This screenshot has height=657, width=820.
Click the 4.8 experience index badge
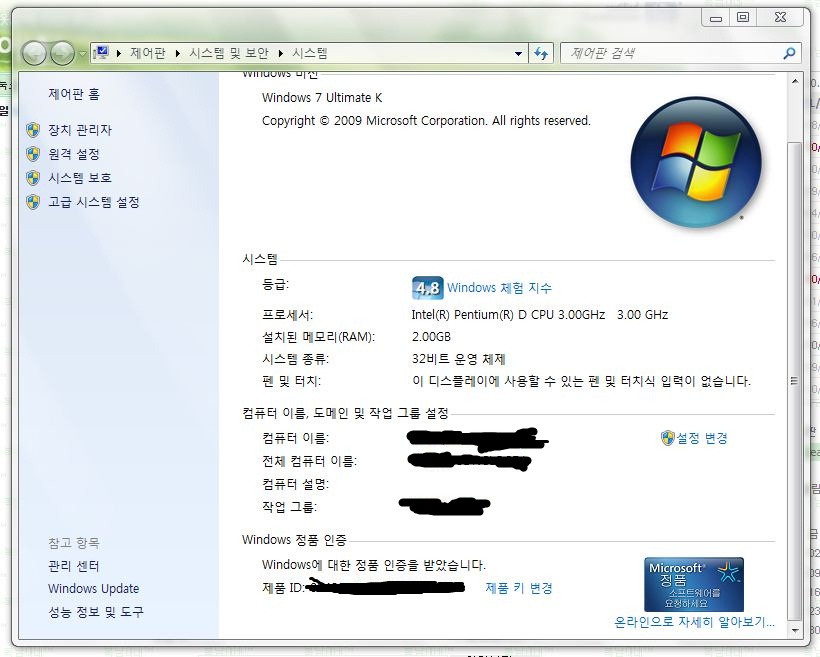point(428,288)
